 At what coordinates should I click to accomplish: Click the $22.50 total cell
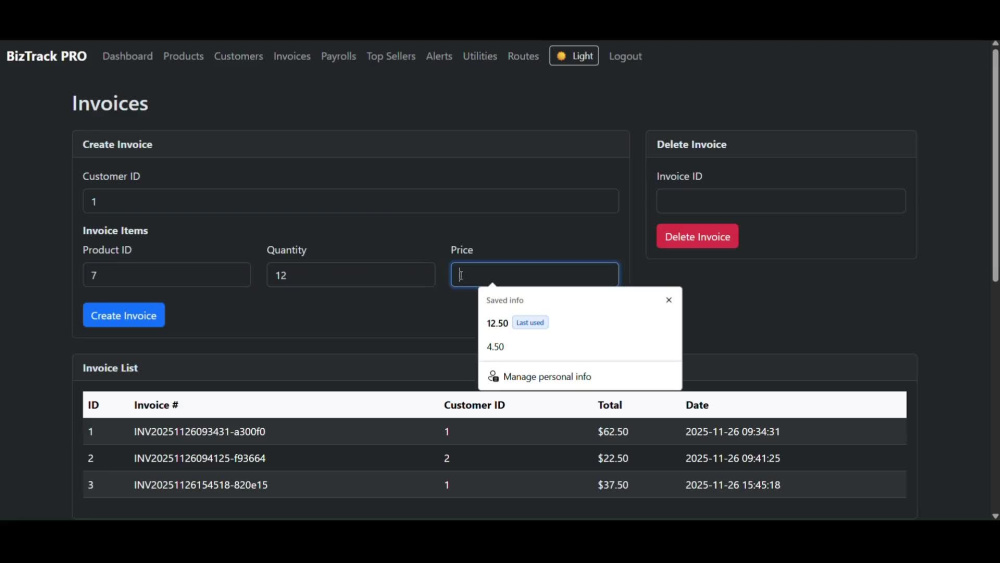pos(613,458)
